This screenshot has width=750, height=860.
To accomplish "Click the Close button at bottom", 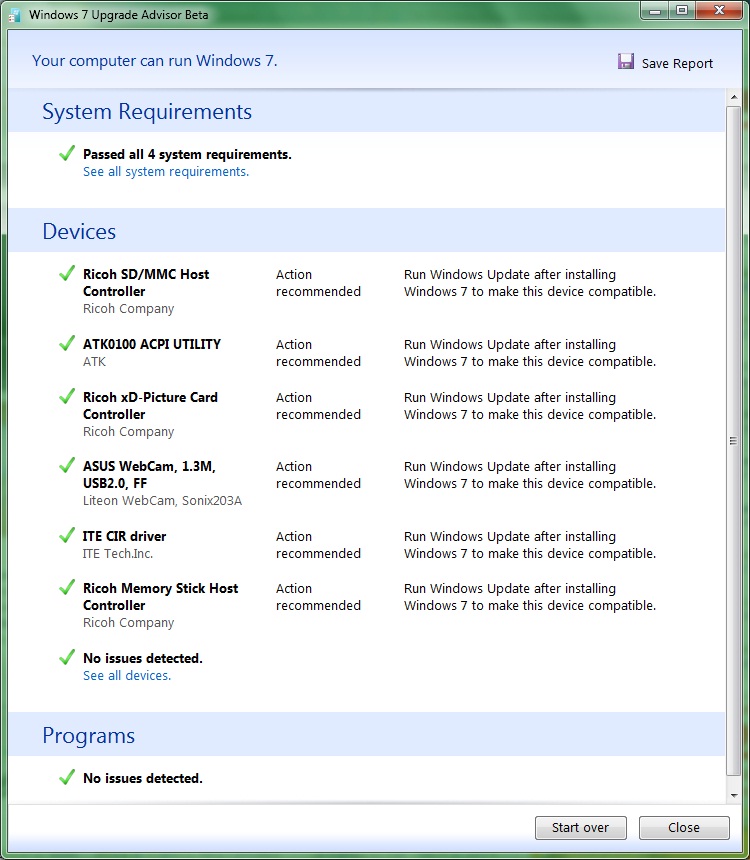I will click(x=684, y=828).
